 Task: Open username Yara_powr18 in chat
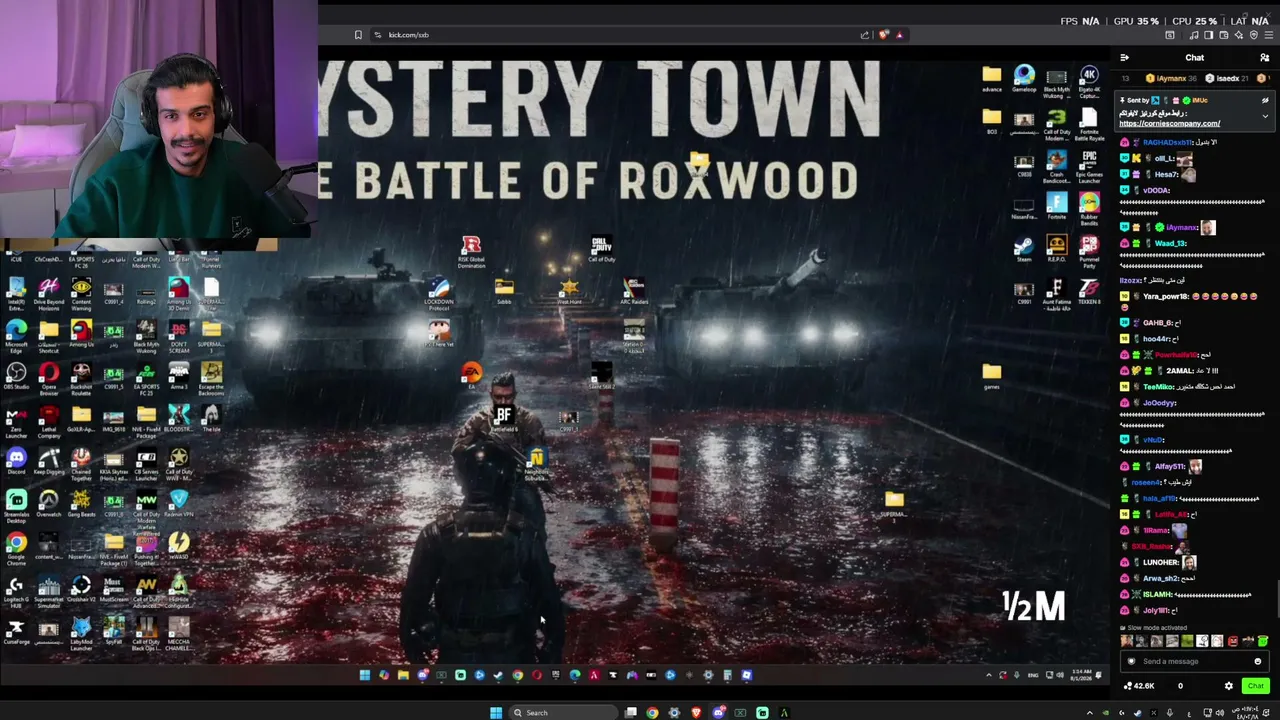pyautogui.click(x=1165, y=297)
